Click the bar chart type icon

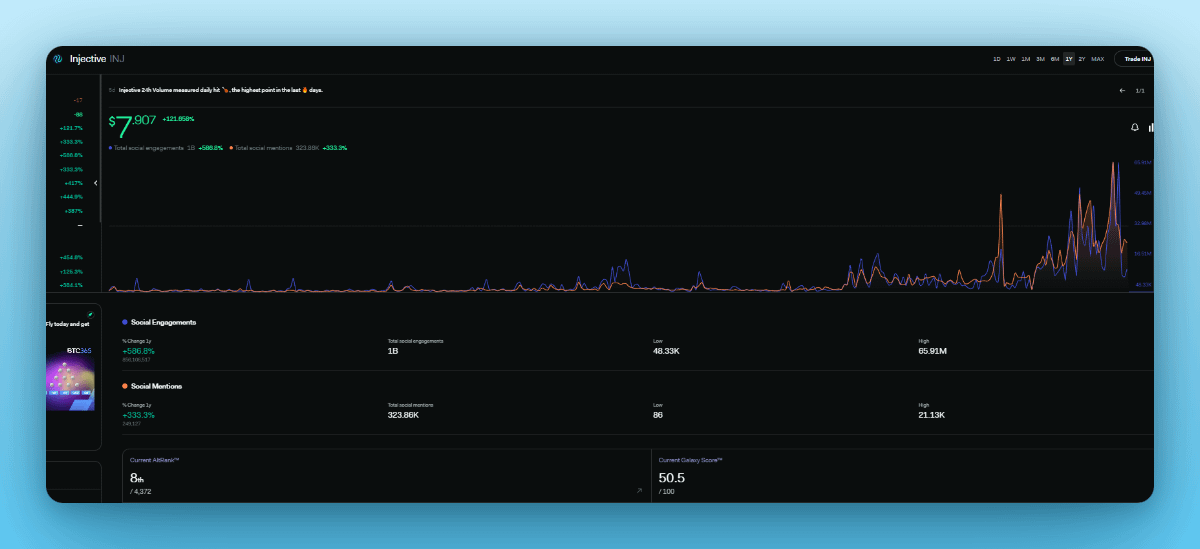coord(1151,127)
